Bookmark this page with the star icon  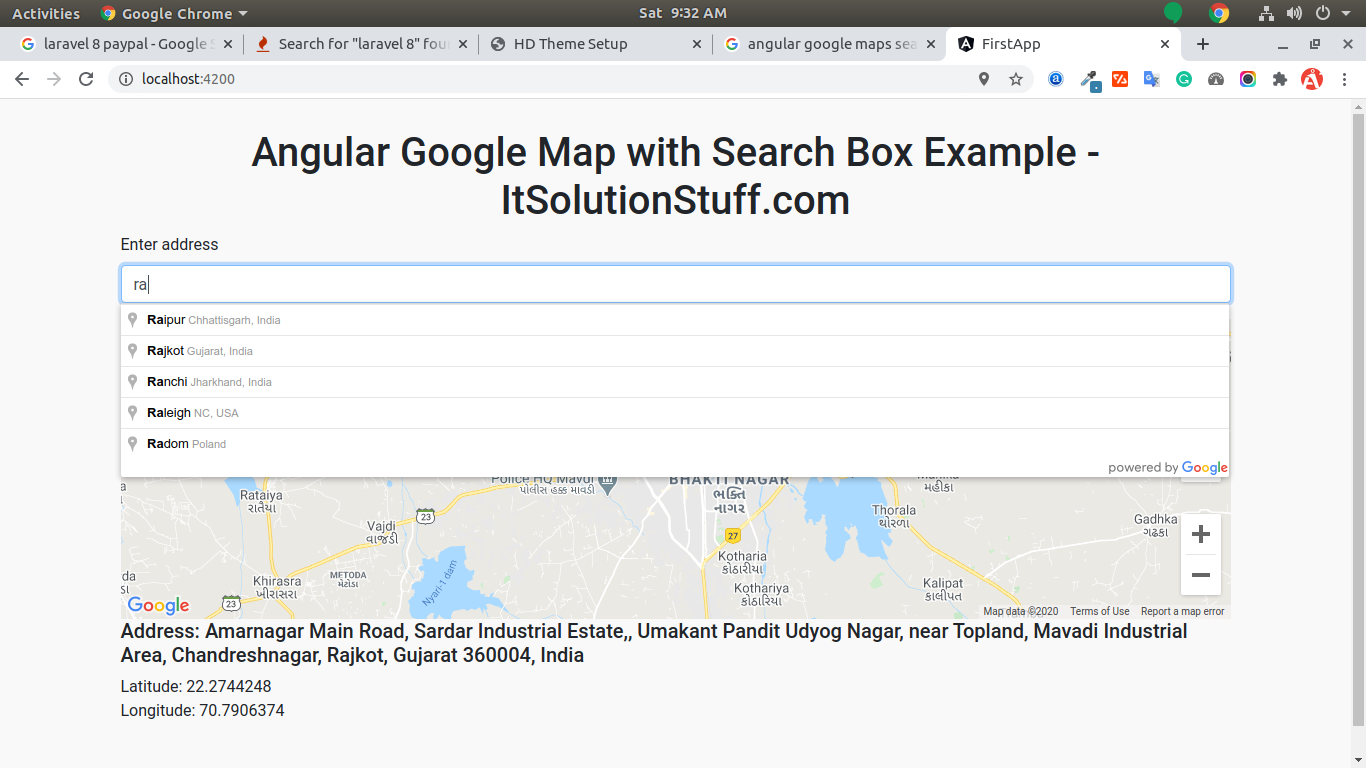point(1016,79)
